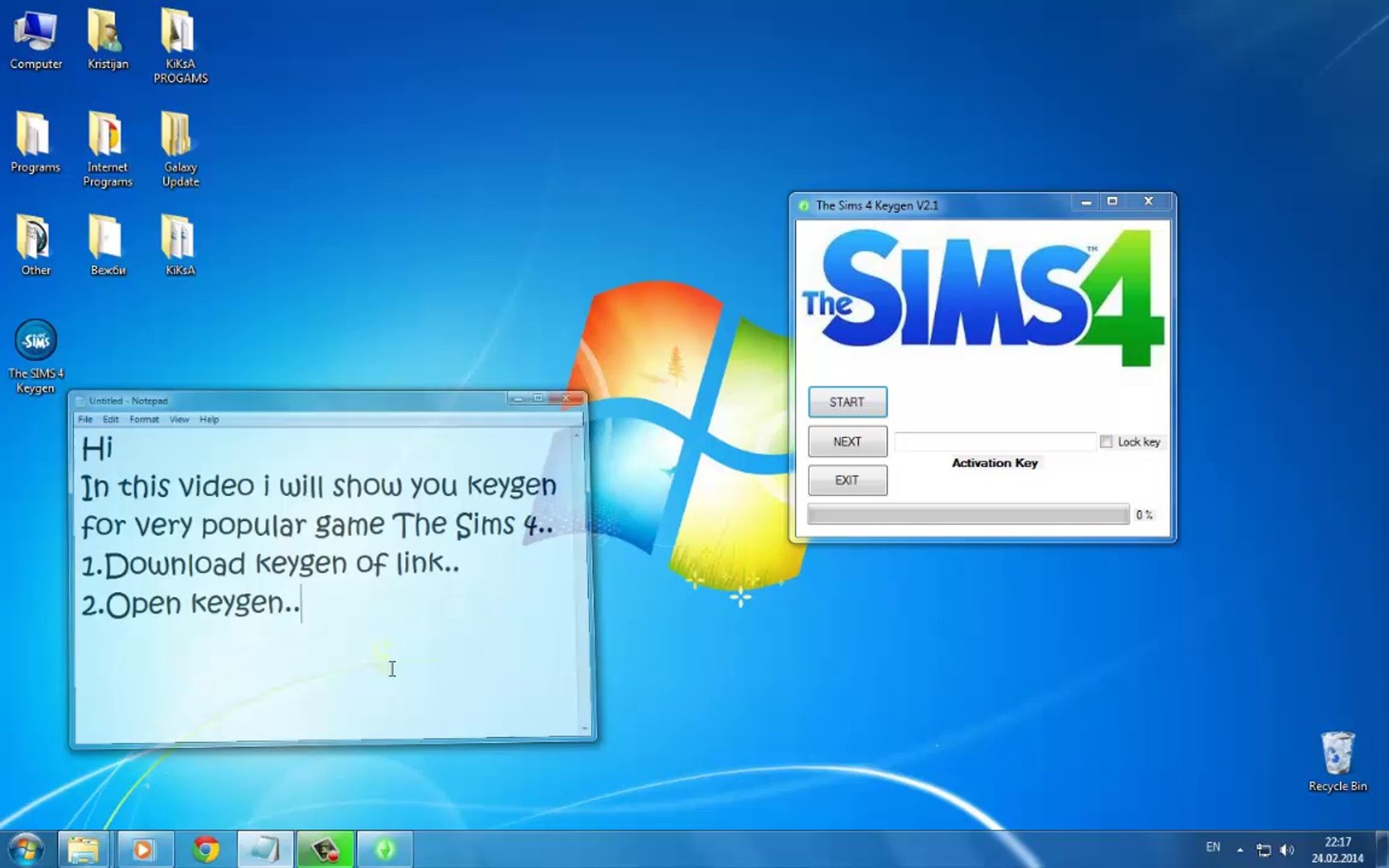Select the Kristijan user folder icon
Viewport: 1389px width, 868px height.
pos(108,40)
